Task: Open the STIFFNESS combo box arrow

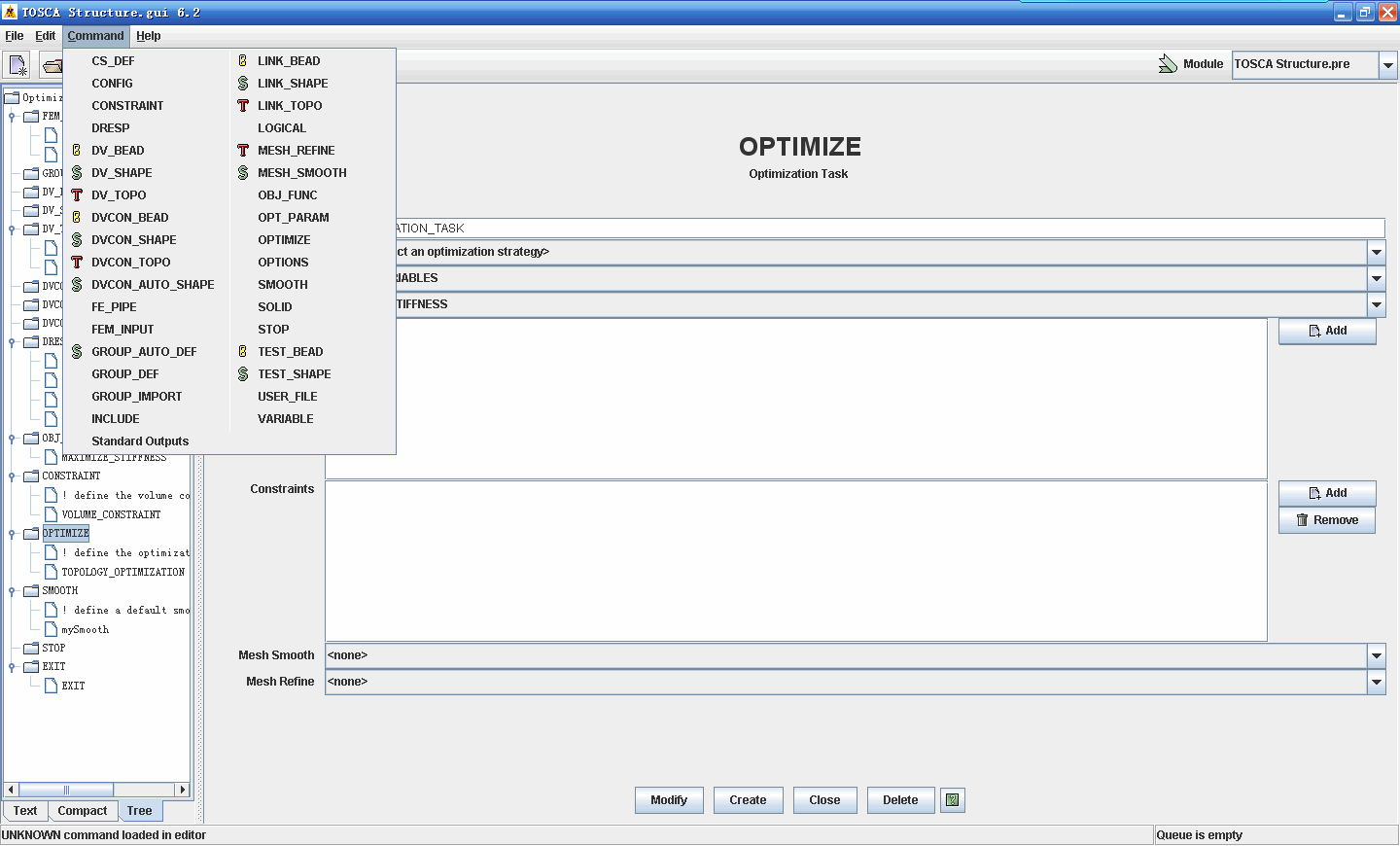Action: tap(1377, 304)
